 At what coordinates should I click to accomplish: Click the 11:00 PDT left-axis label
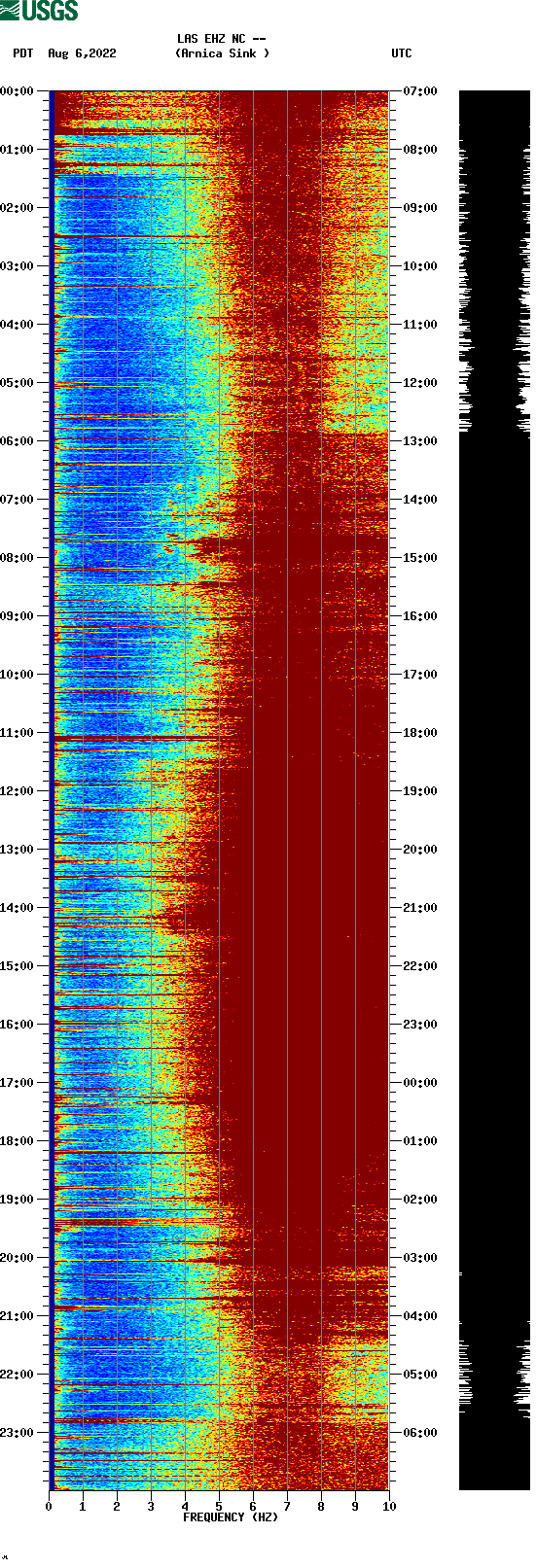[x=18, y=733]
